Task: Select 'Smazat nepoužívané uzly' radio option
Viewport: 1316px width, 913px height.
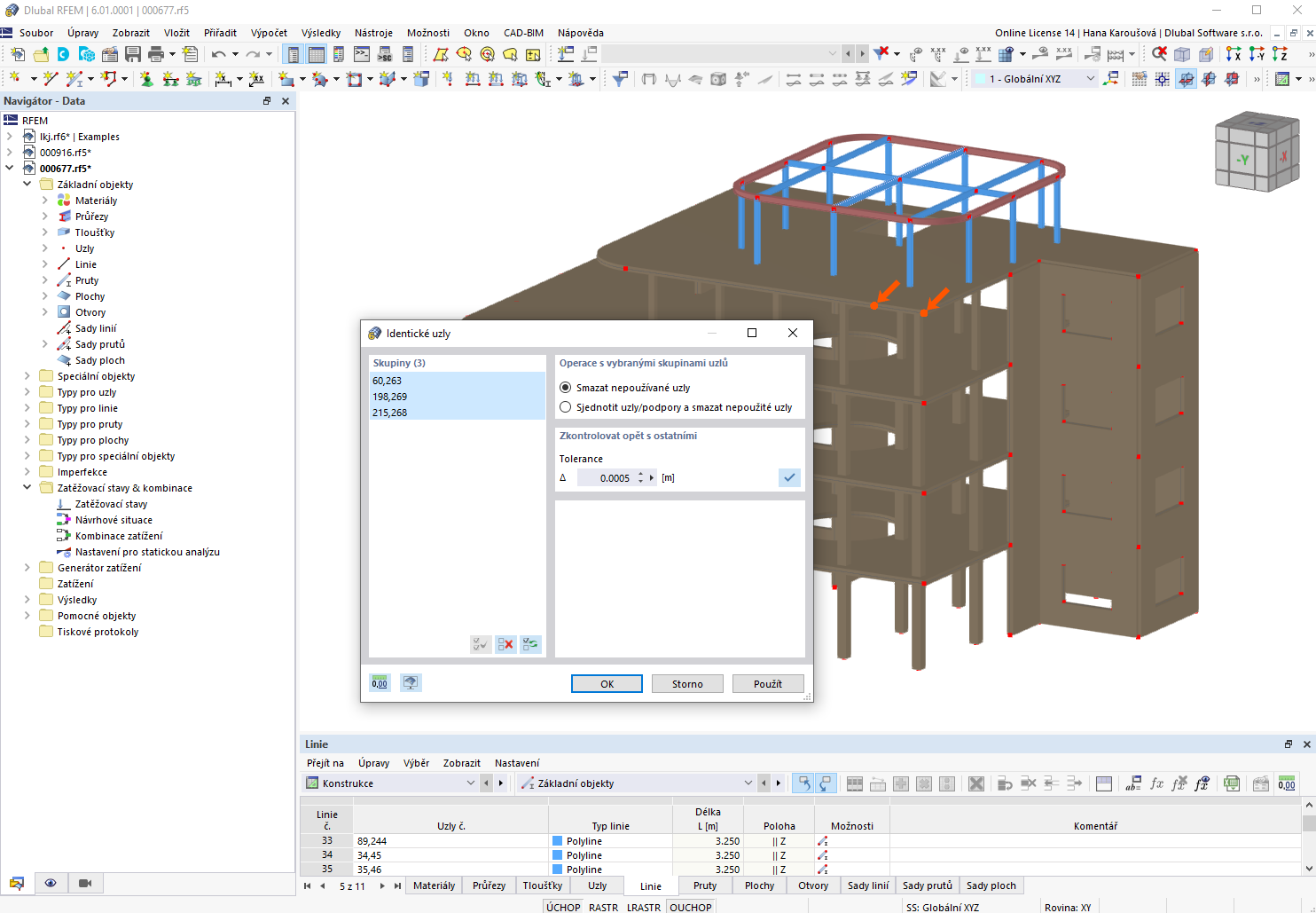Action: (565, 388)
